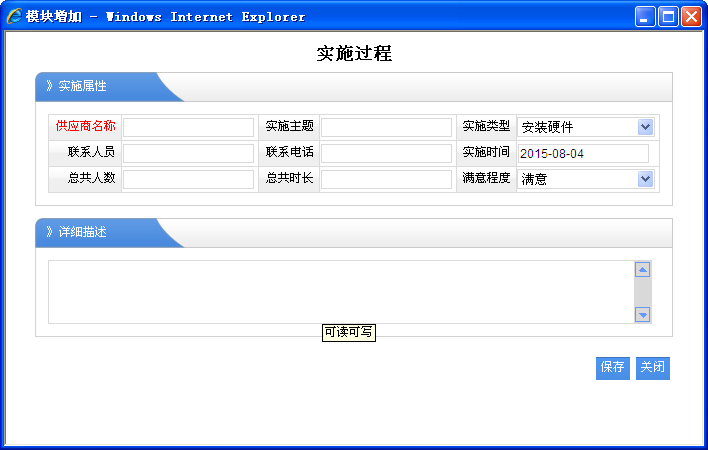This screenshot has width=708, height=450.
Task: Open the 实施类型 dropdown
Action: pos(645,127)
